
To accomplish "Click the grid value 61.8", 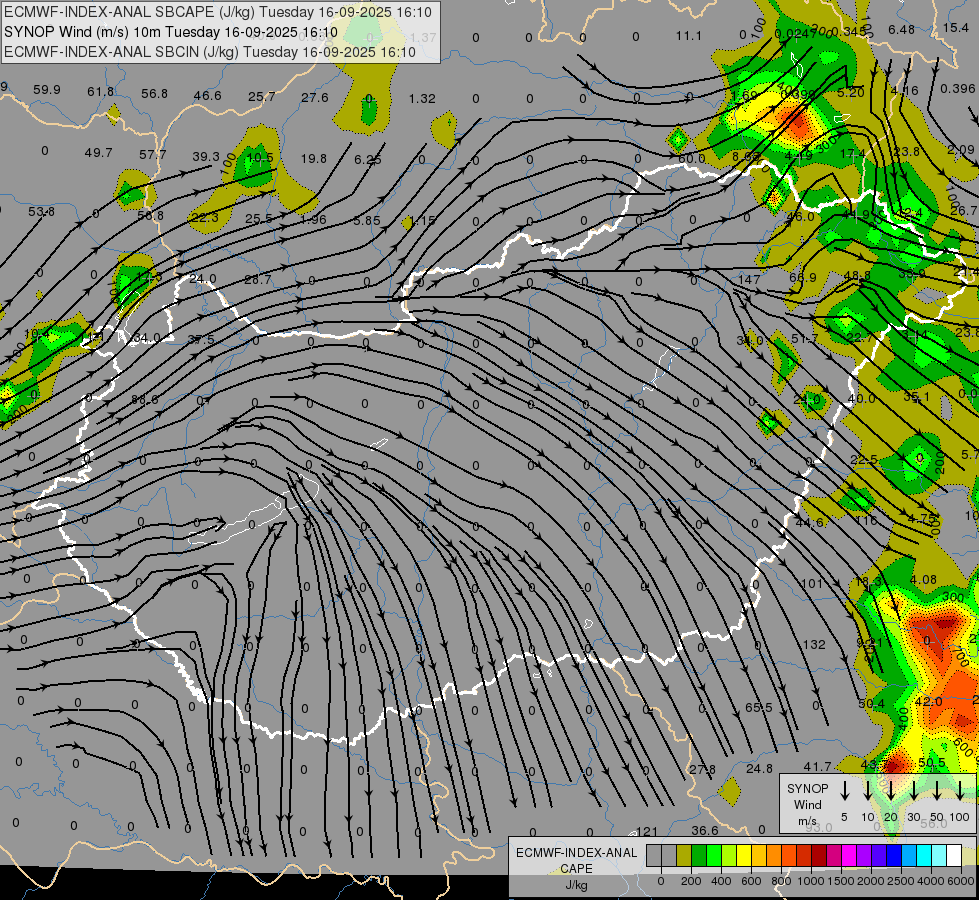I will (101, 92).
